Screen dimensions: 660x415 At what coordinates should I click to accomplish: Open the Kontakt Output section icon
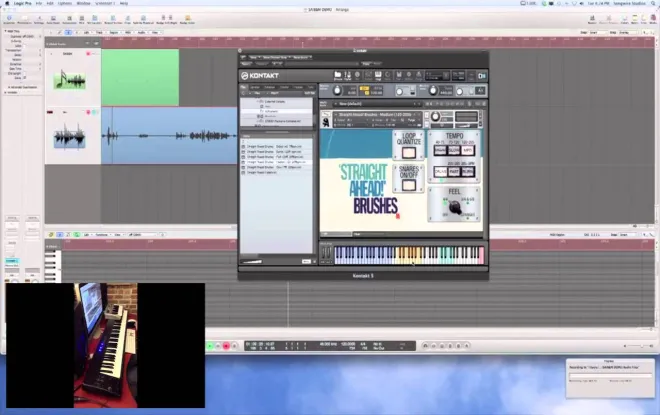(368, 75)
